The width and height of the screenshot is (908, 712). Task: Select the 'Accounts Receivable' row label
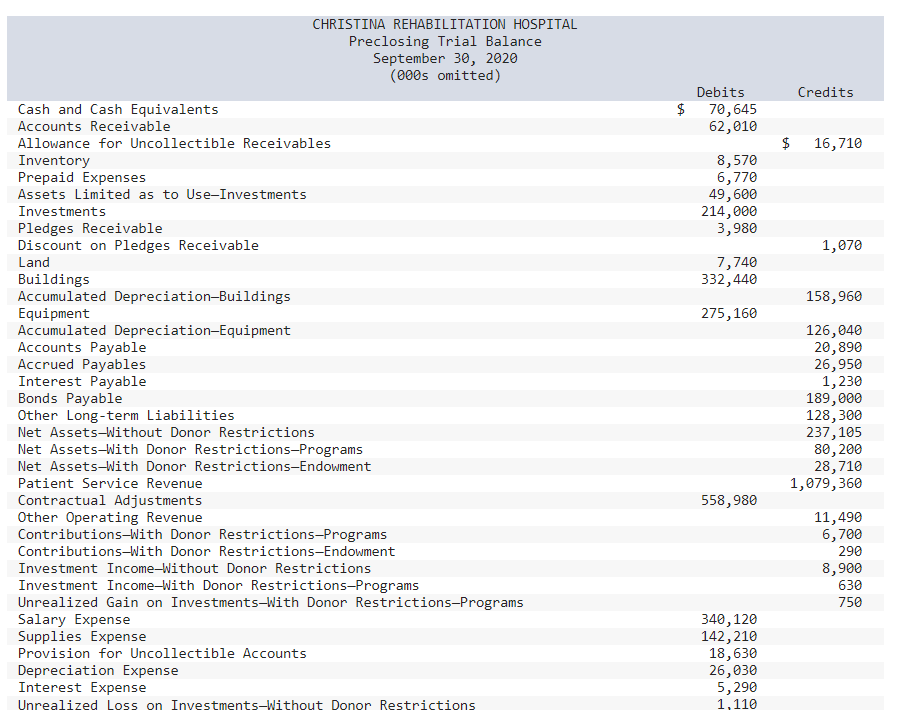(x=94, y=126)
